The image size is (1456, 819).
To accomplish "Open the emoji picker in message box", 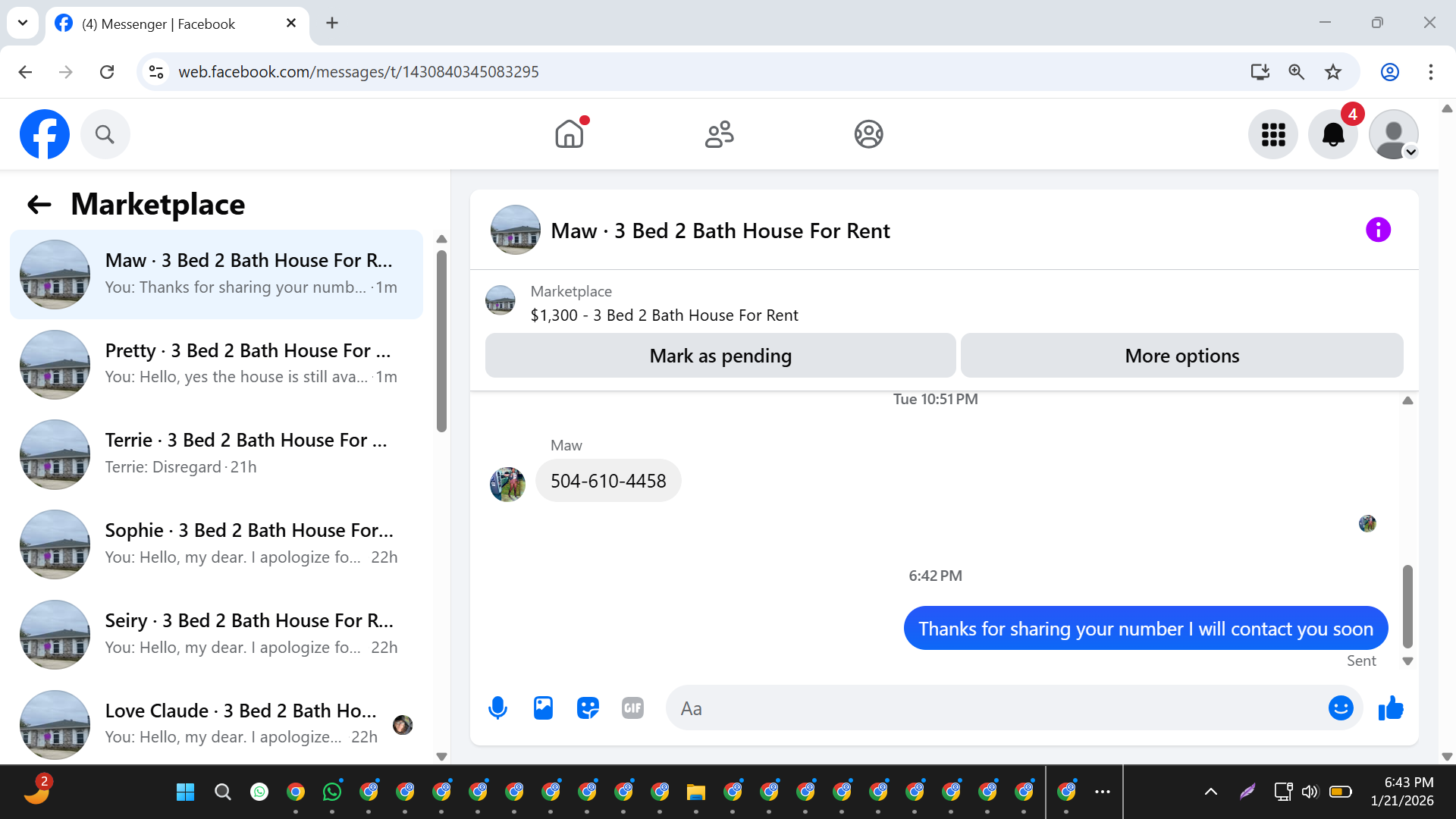I will tap(1341, 708).
